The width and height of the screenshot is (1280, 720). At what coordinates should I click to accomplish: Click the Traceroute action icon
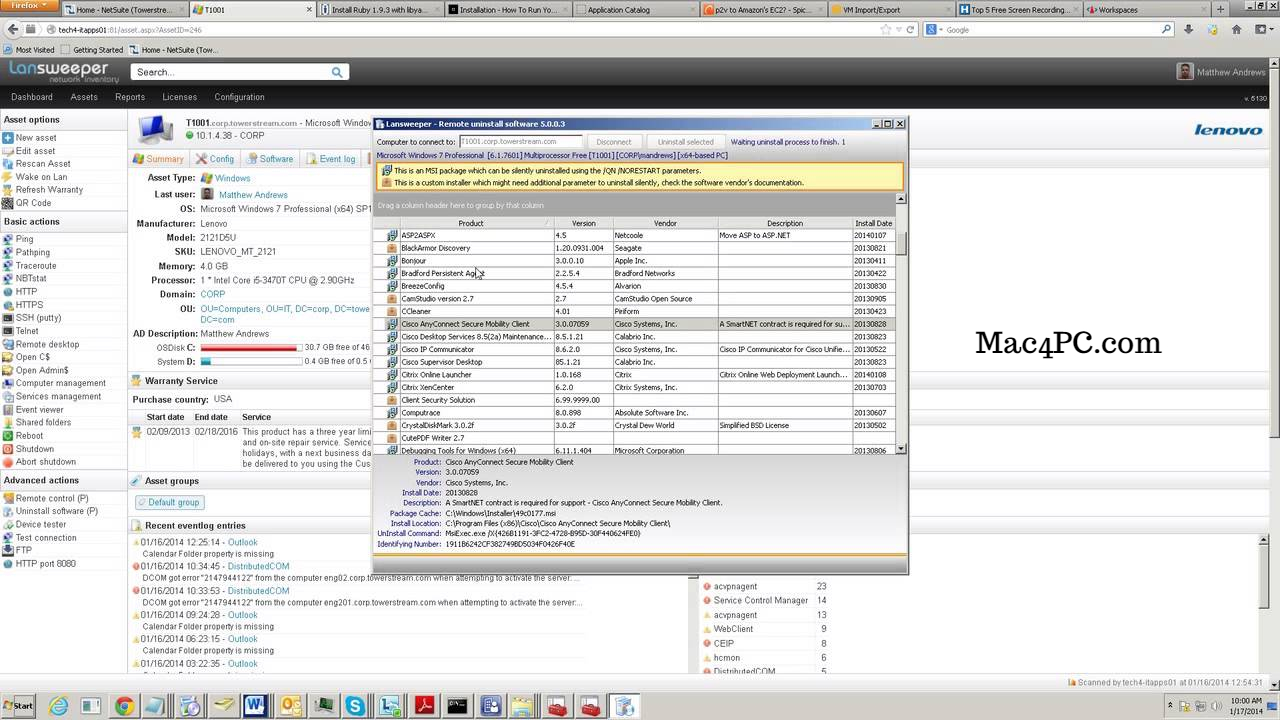tap(8, 266)
